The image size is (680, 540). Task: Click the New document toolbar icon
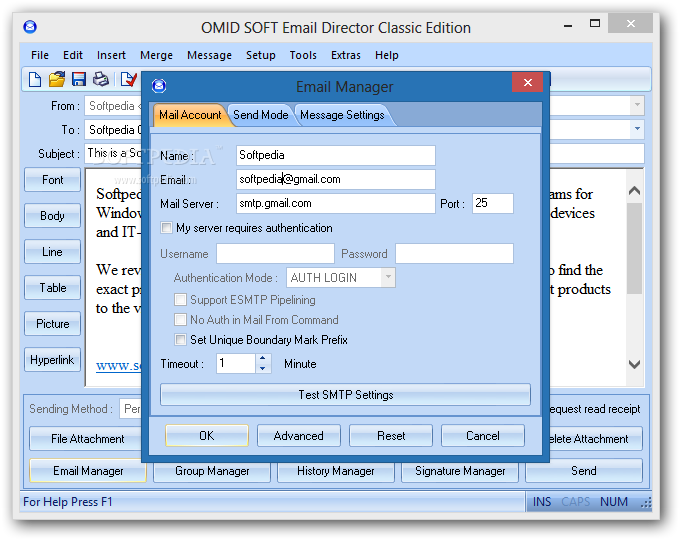pos(35,80)
